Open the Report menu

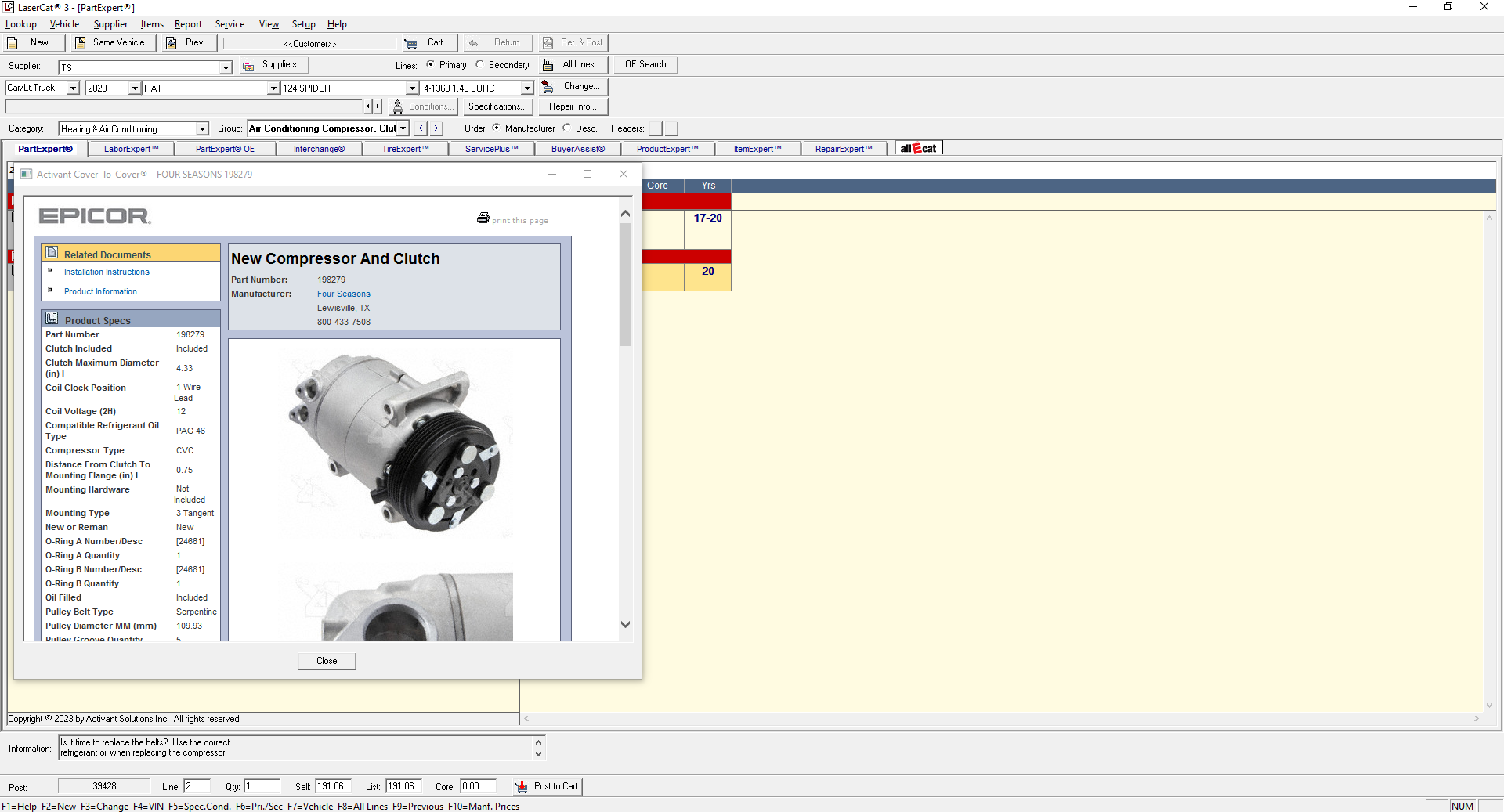tap(188, 24)
